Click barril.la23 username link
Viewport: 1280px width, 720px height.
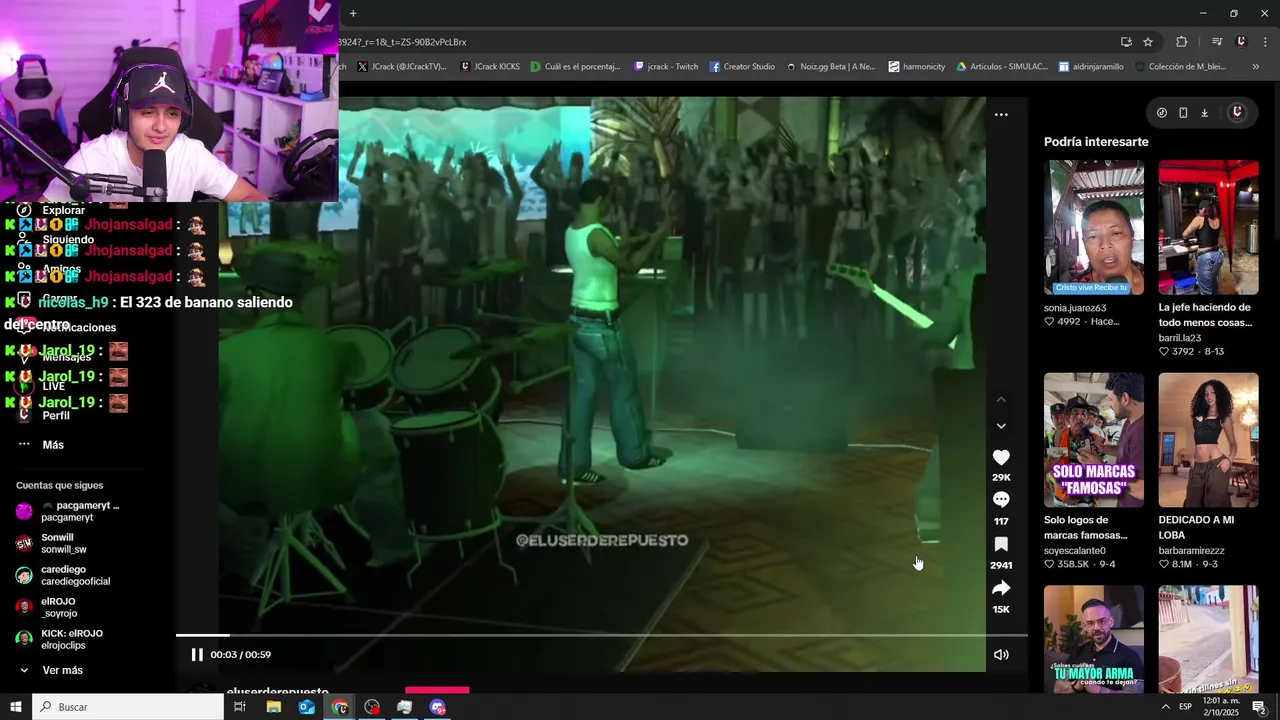[1180, 338]
